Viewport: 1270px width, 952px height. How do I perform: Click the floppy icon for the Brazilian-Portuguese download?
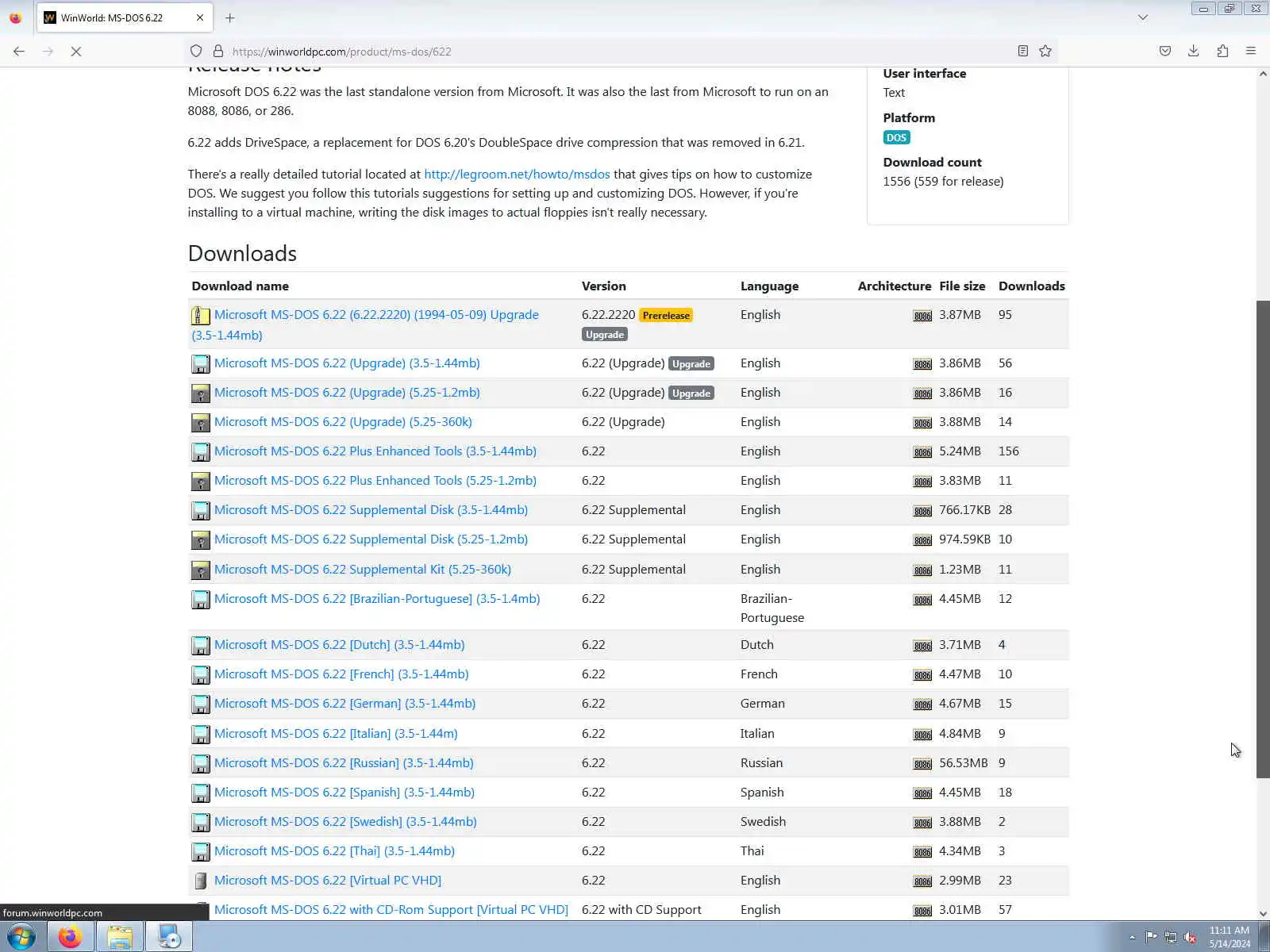pos(201,600)
